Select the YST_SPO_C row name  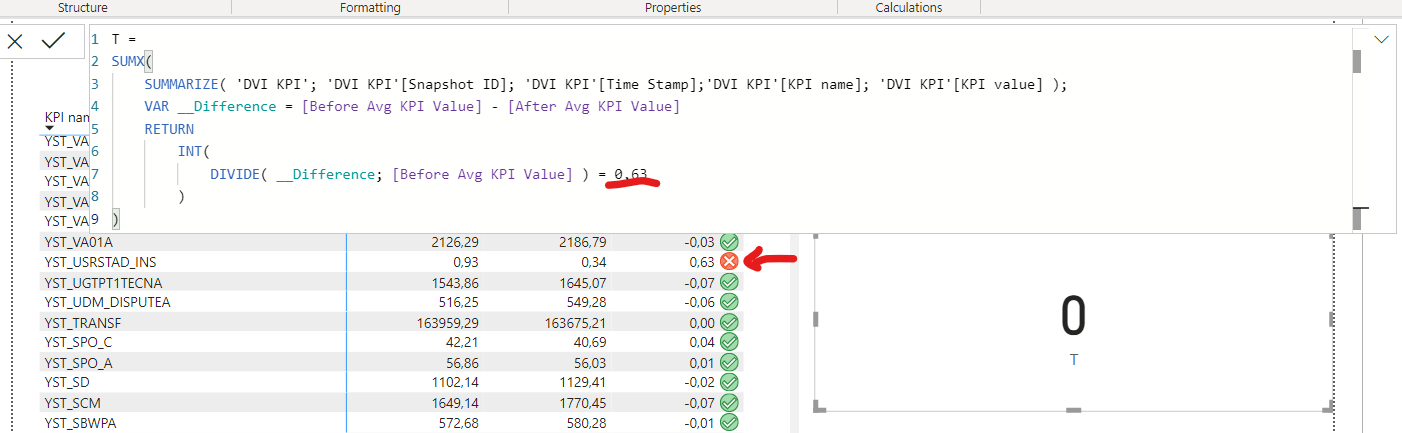(78, 342)
